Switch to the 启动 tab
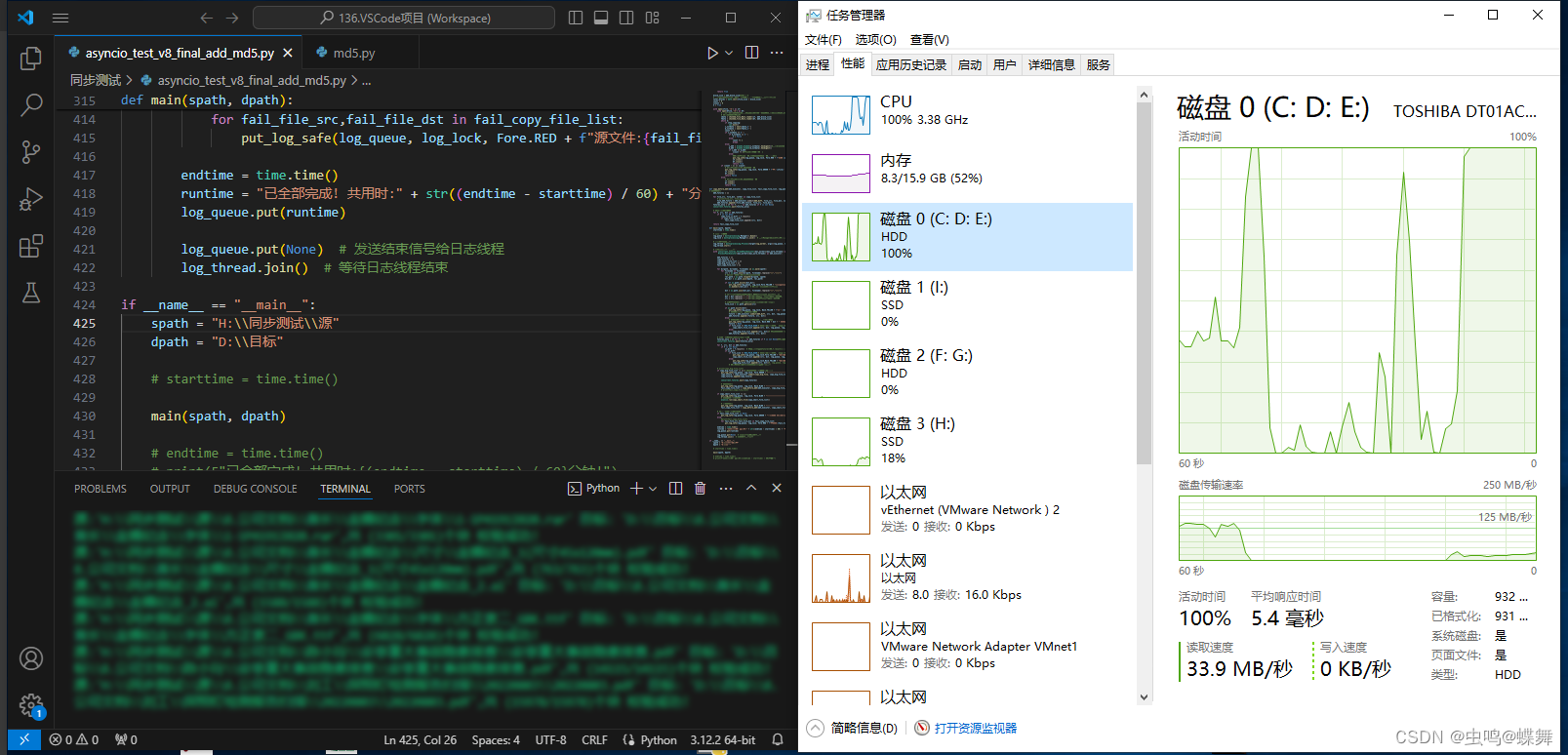 tap(970, 65)
